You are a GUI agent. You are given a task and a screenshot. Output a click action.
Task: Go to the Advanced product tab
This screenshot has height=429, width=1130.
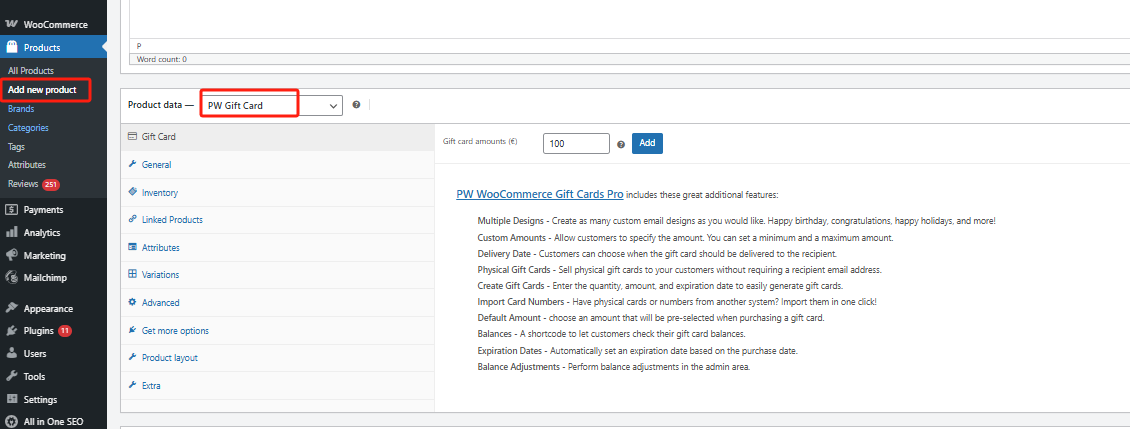pos(160,302)
